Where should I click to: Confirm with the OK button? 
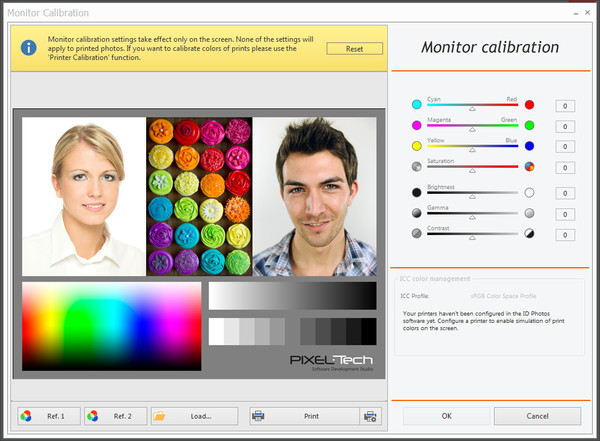click(x=446, y=416)
